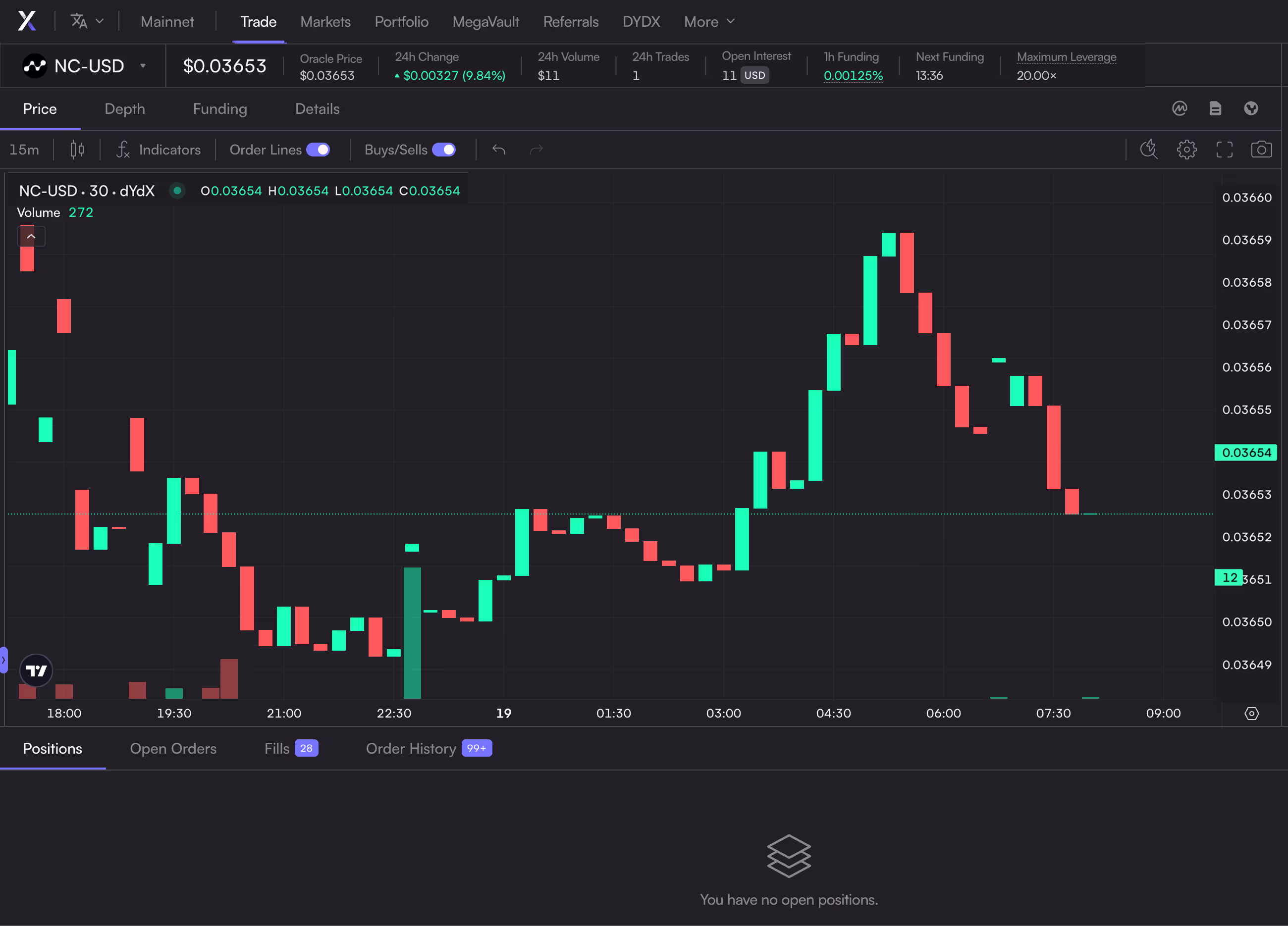Enter fullscreen chart mode
The height and width of the screenshot is (926, 1288).
point(1224,150)
